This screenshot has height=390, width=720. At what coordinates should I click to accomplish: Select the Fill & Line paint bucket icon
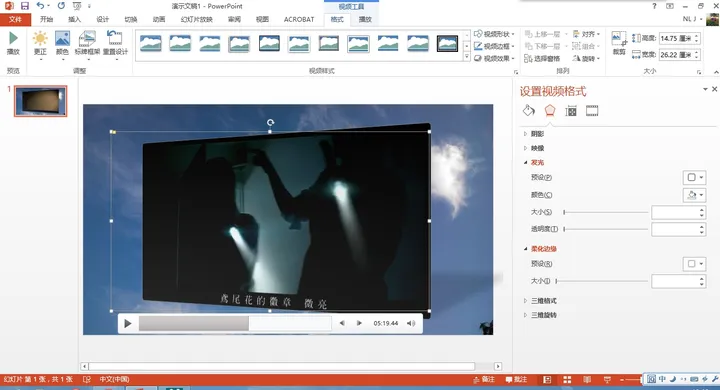(x=529, y=111)
